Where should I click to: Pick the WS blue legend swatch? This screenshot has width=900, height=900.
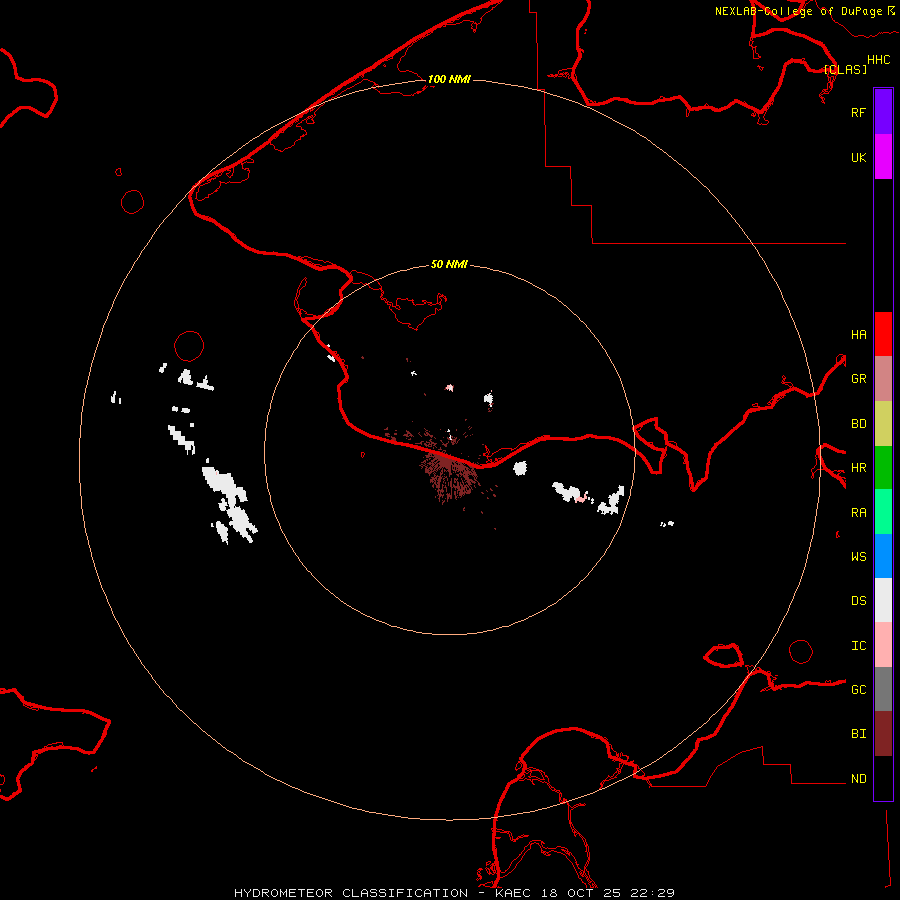[883, 556]
